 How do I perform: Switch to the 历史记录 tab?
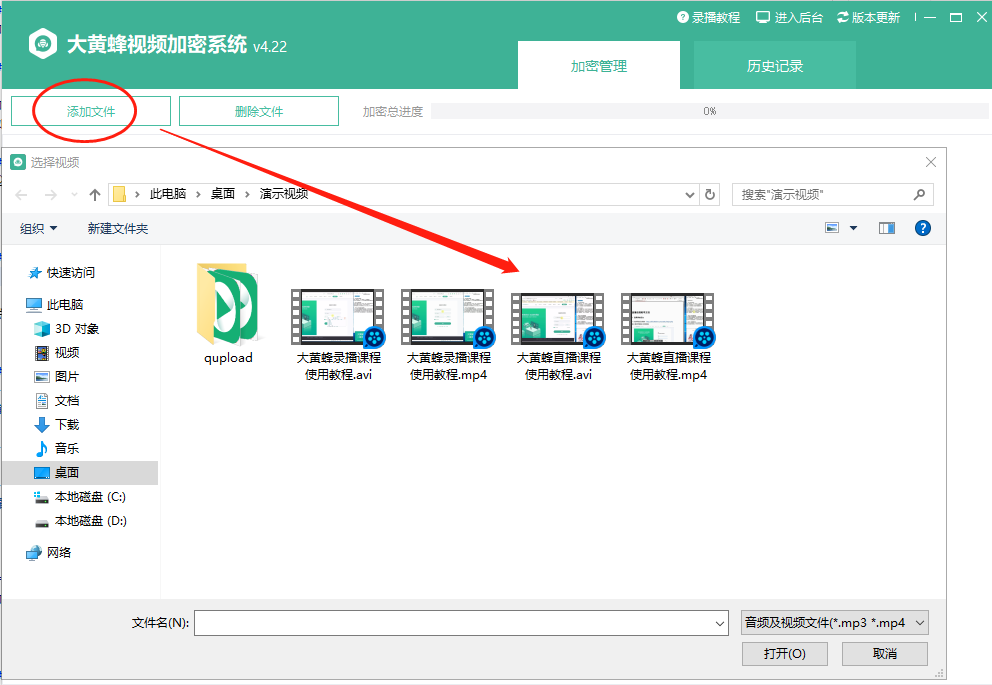click(774, 66)
